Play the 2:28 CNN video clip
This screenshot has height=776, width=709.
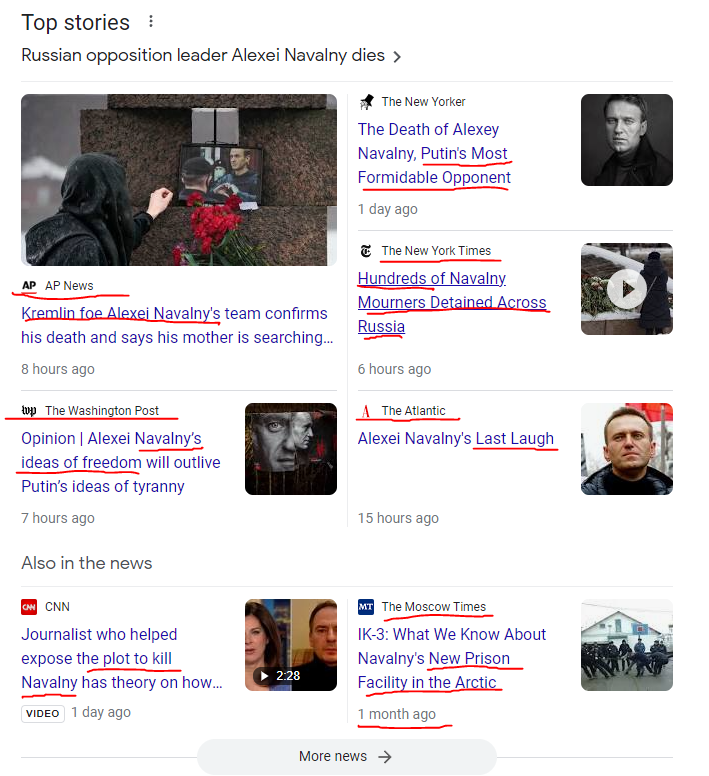pos(291,645)
